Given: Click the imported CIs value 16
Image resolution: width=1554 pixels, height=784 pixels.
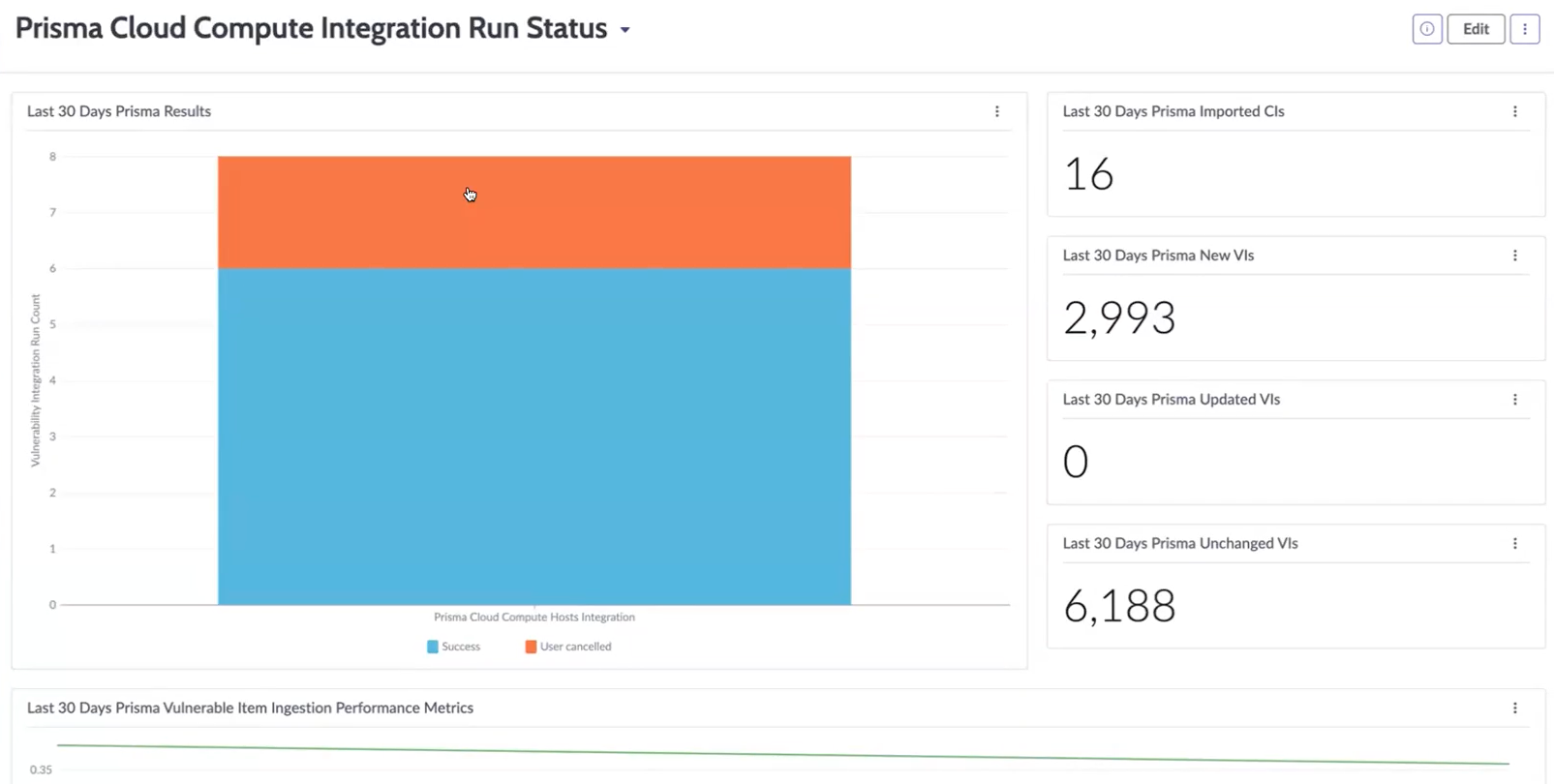Looking at the screenshot, I should (1089, 175).
